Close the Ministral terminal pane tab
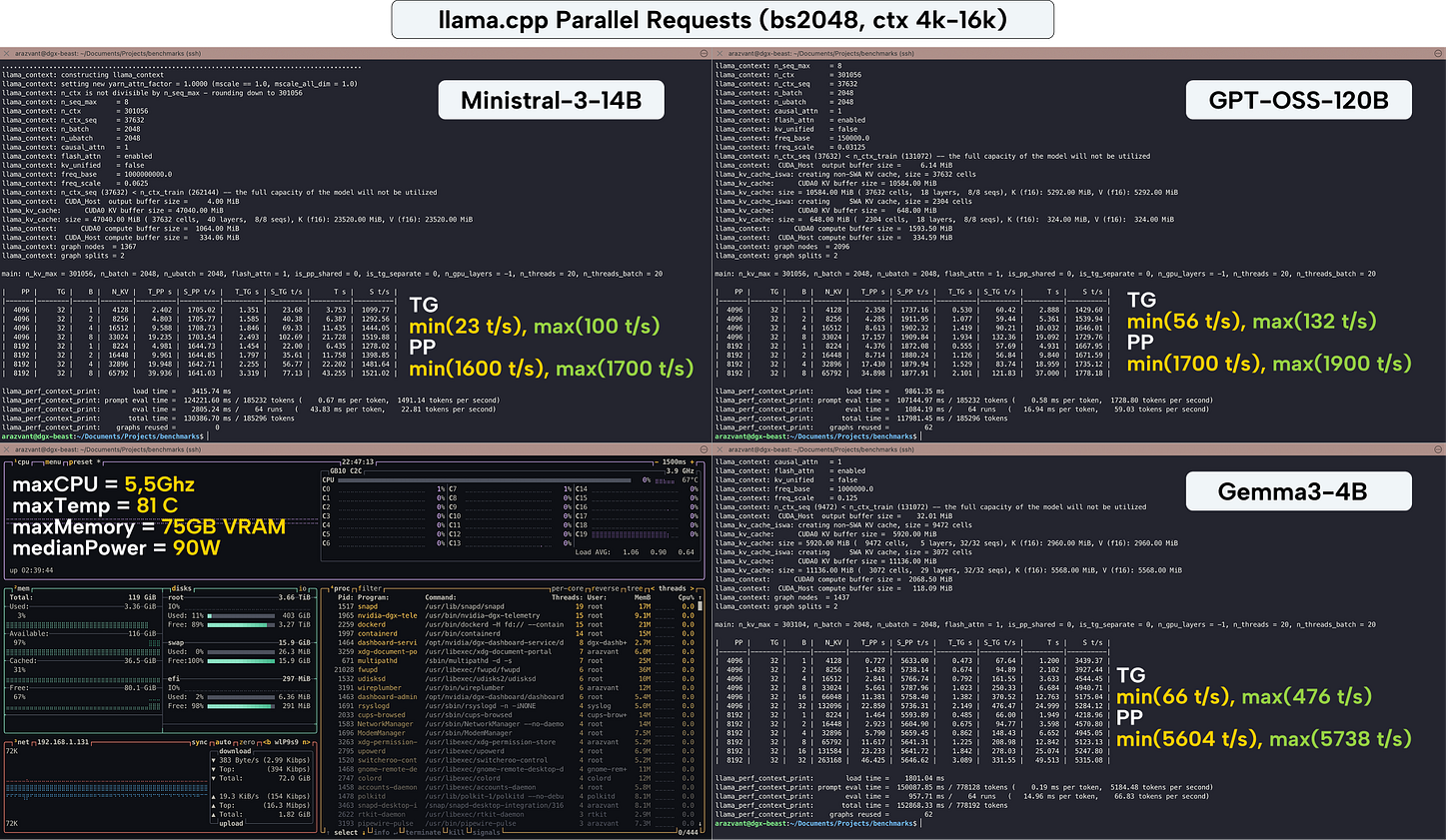Image resolution: width=1455 pixels, height=840 pixels. pos(7,53)
